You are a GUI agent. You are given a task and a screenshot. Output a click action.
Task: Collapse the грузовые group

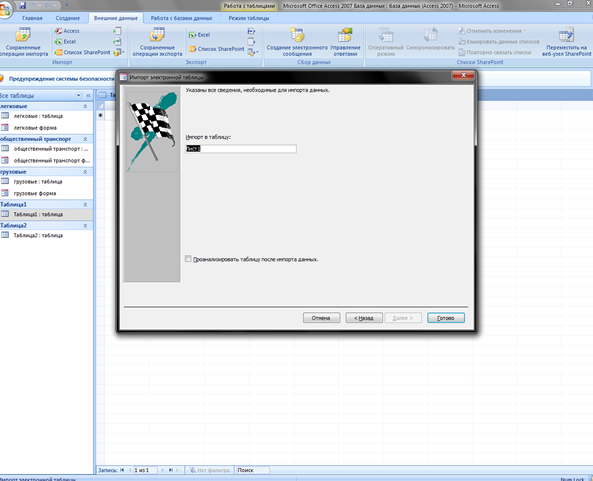[x=85, y=172]
